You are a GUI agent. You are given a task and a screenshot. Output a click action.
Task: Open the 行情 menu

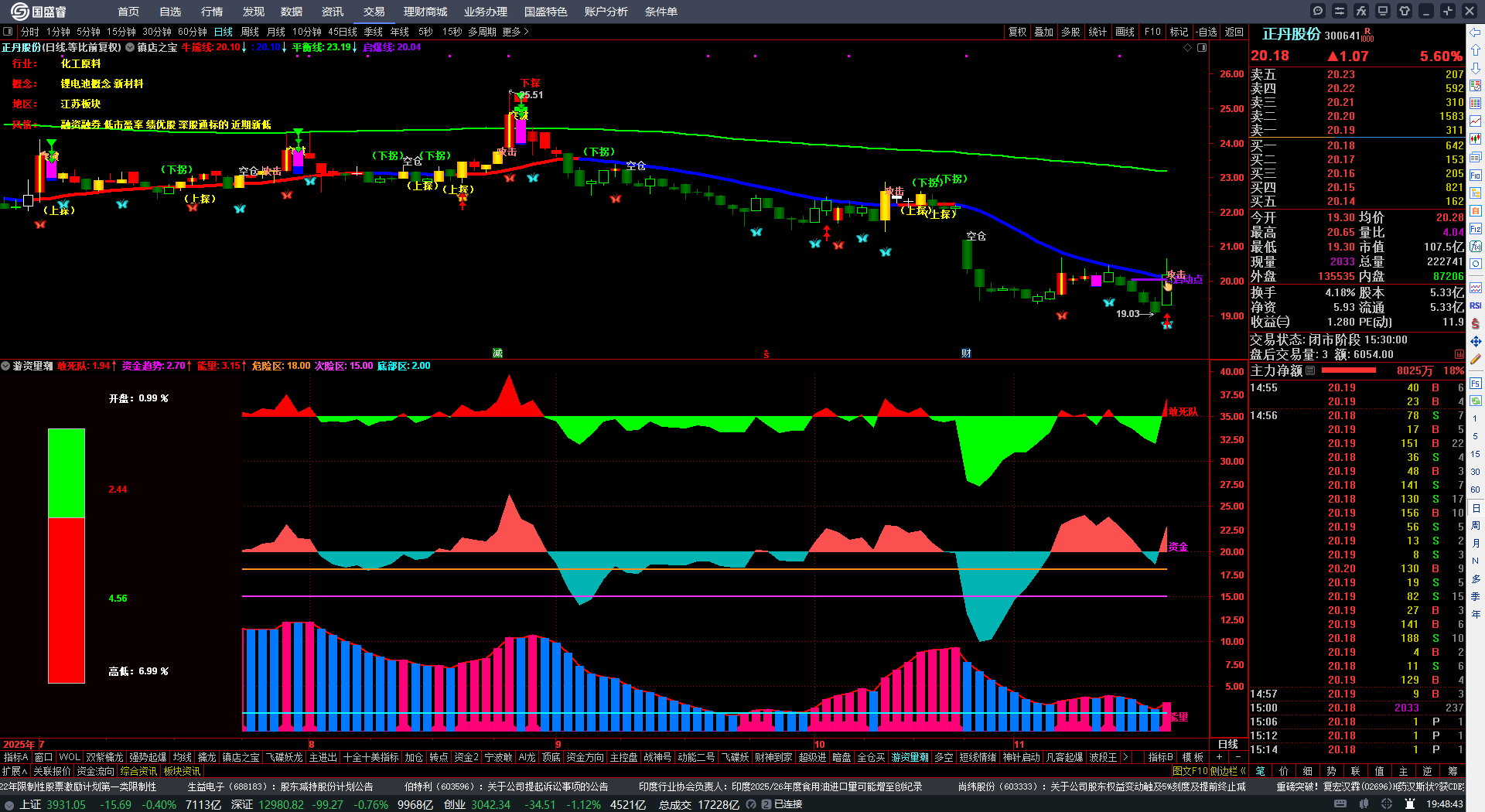coord(212,12)
